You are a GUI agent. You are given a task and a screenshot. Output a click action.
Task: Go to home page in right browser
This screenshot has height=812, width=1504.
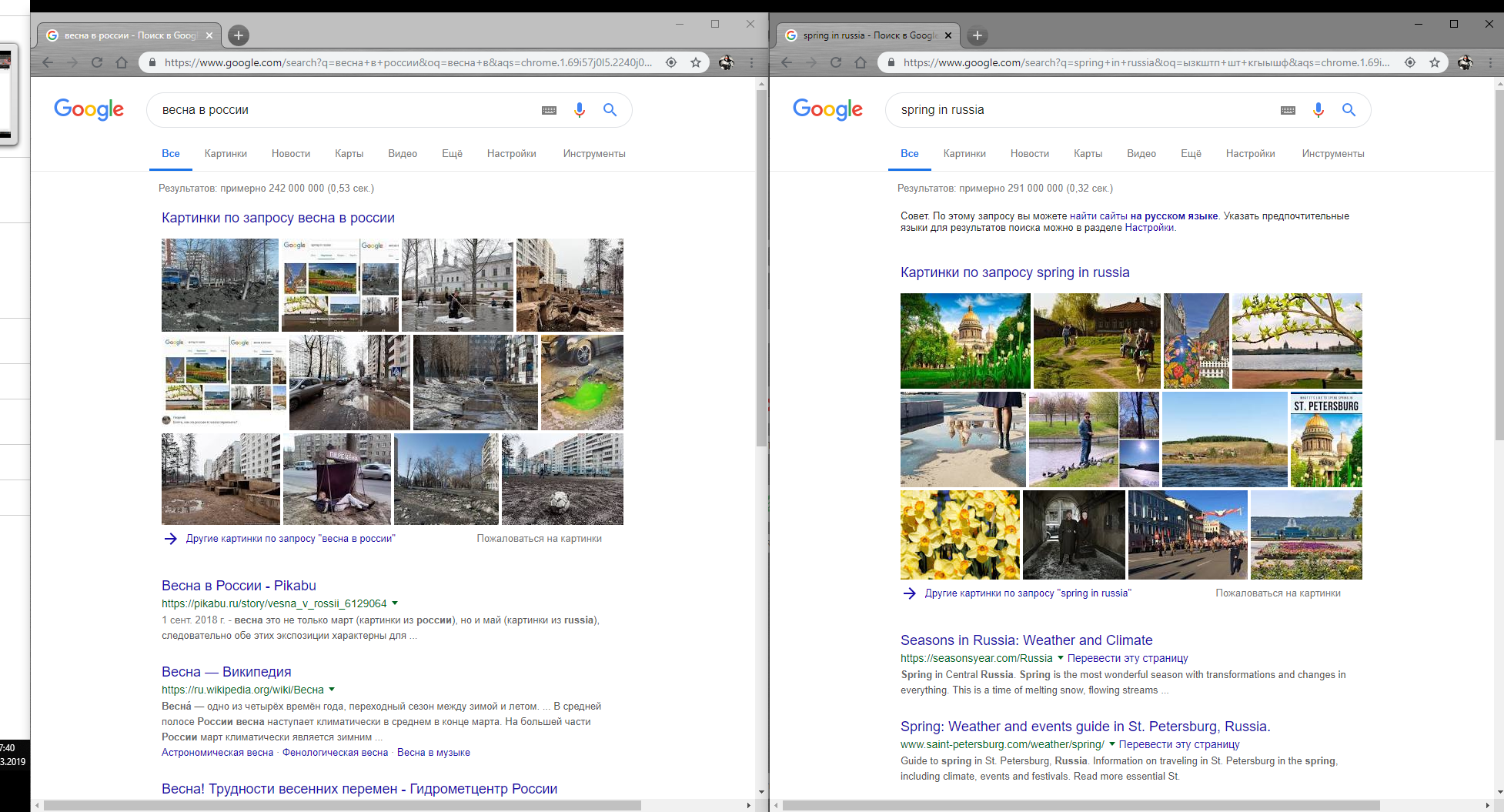point(861,62)
